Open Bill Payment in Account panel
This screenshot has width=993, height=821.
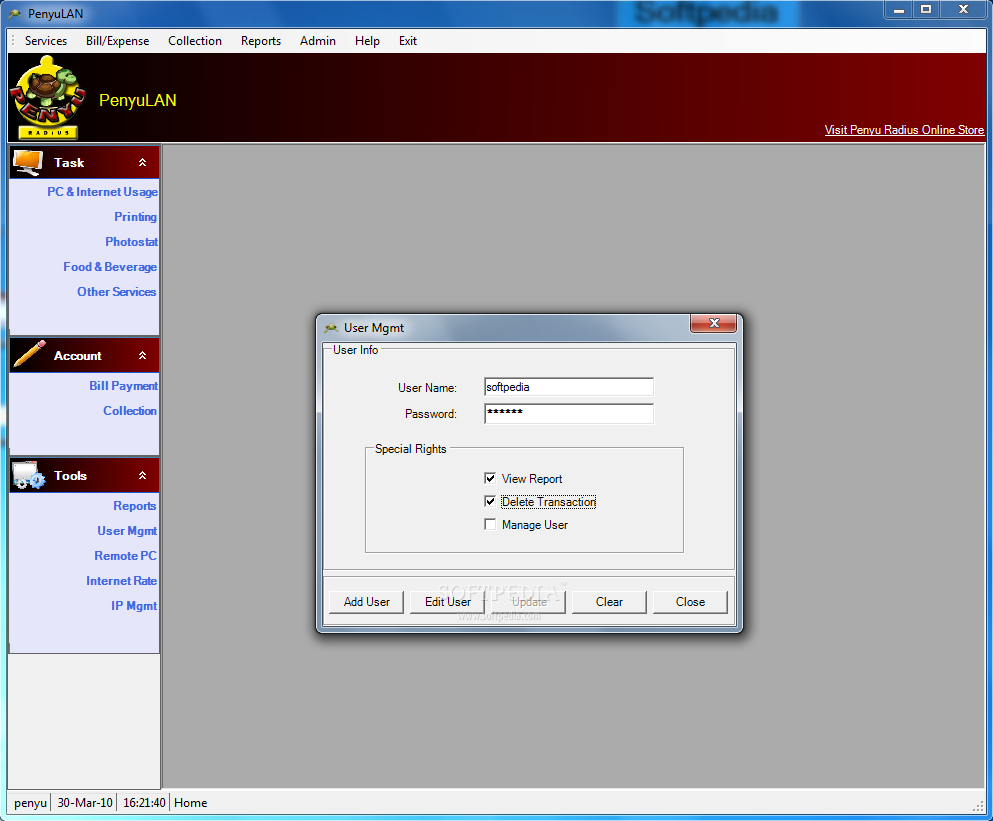click(x=123, y=386)
